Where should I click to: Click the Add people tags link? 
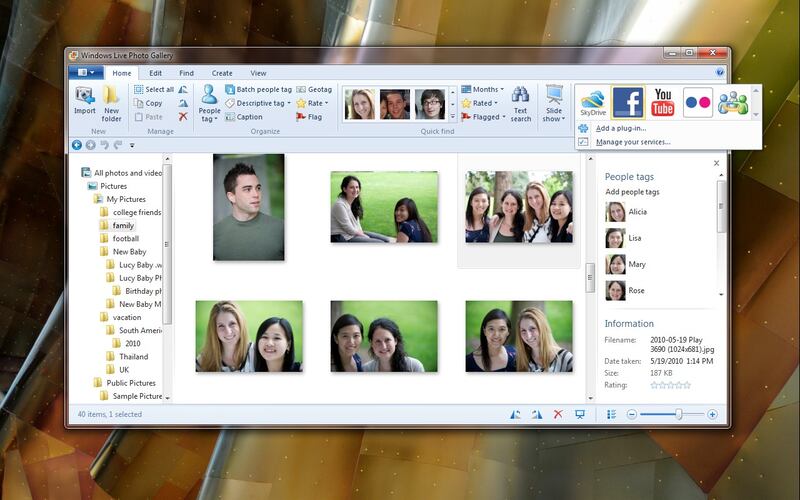click(x=632, y=191)
